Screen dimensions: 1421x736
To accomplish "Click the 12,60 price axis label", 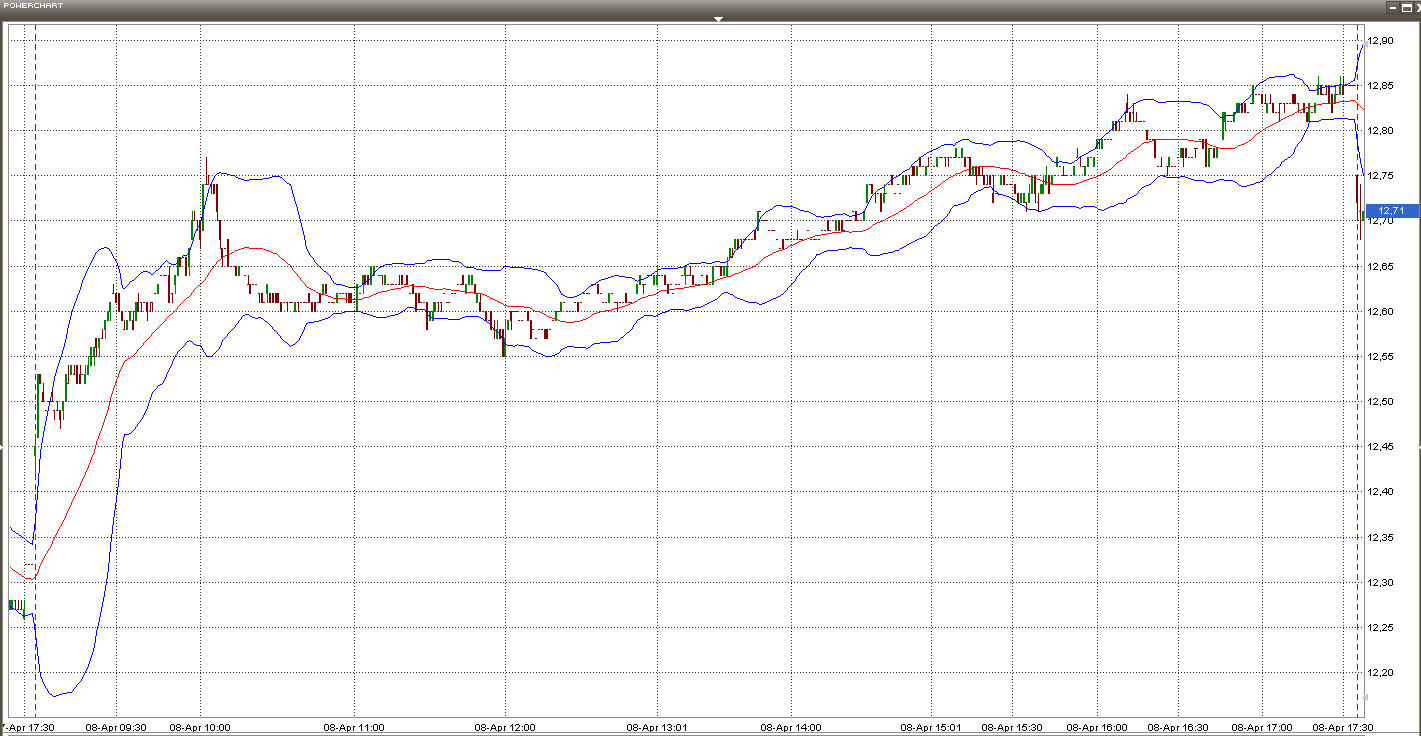I will [1382, 312].
